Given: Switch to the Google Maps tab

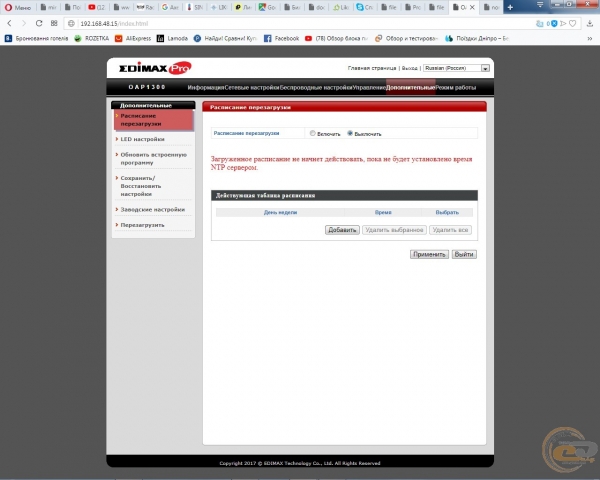Looking at the screenshot, I should 267,7.
